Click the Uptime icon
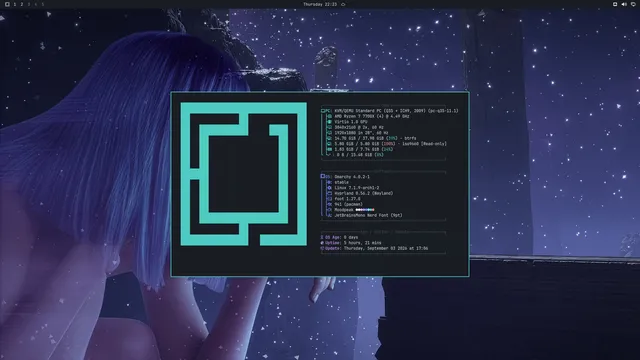The image size is (640, 360). coord(322,243)
